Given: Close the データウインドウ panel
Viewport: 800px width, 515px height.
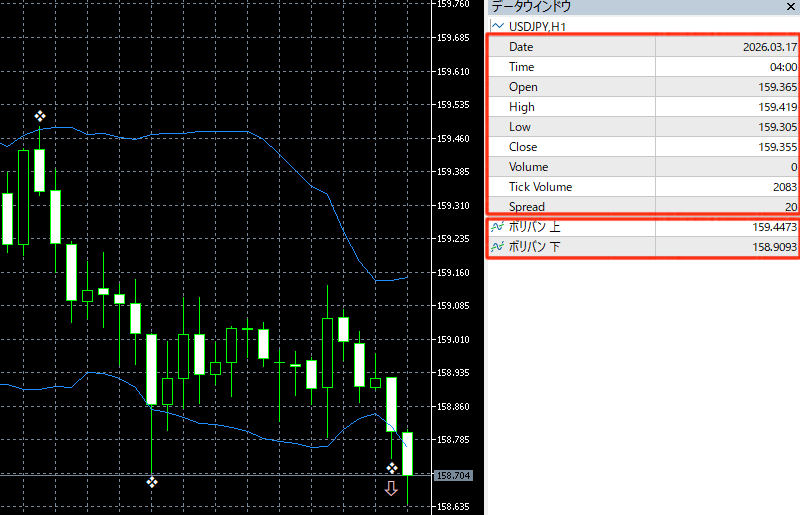Looking at the screenshot, I should [x=790, y=6].
